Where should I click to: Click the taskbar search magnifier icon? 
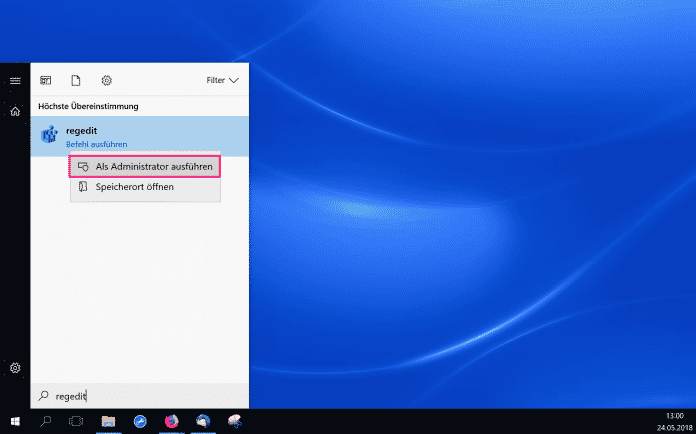(x=46, y=422)
